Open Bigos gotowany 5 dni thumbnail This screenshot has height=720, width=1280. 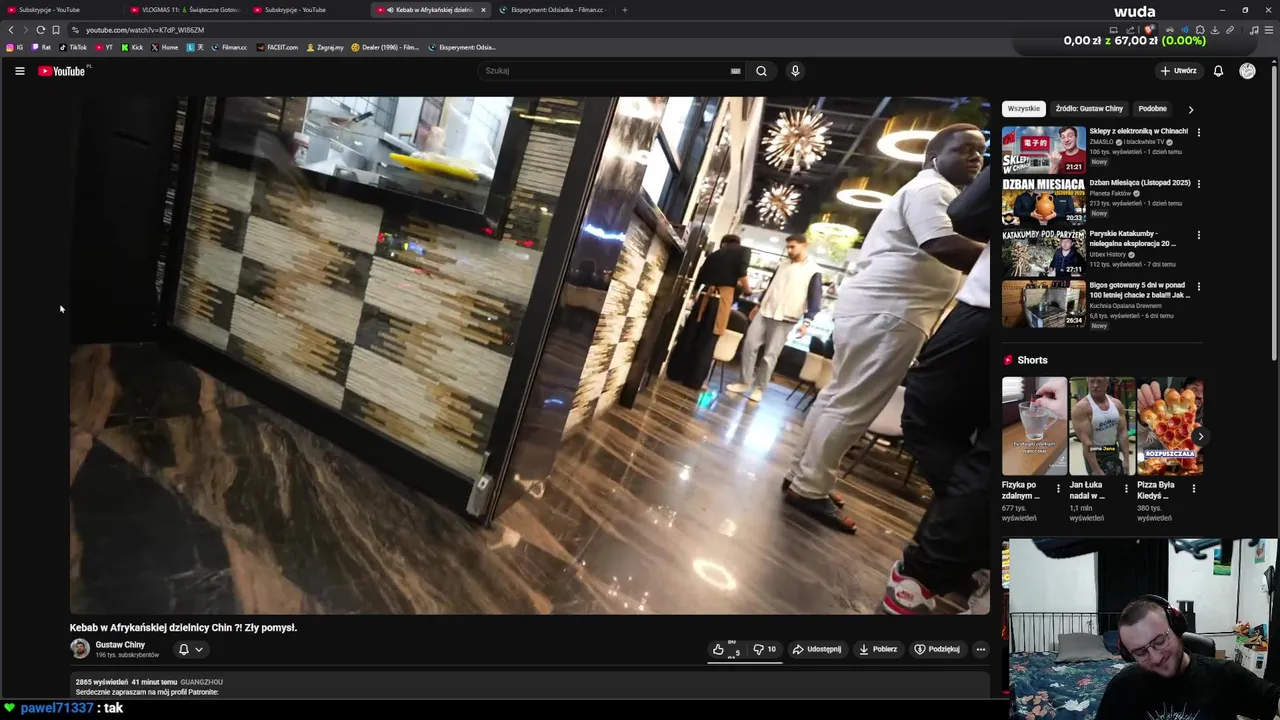(x=1044, y=304)
